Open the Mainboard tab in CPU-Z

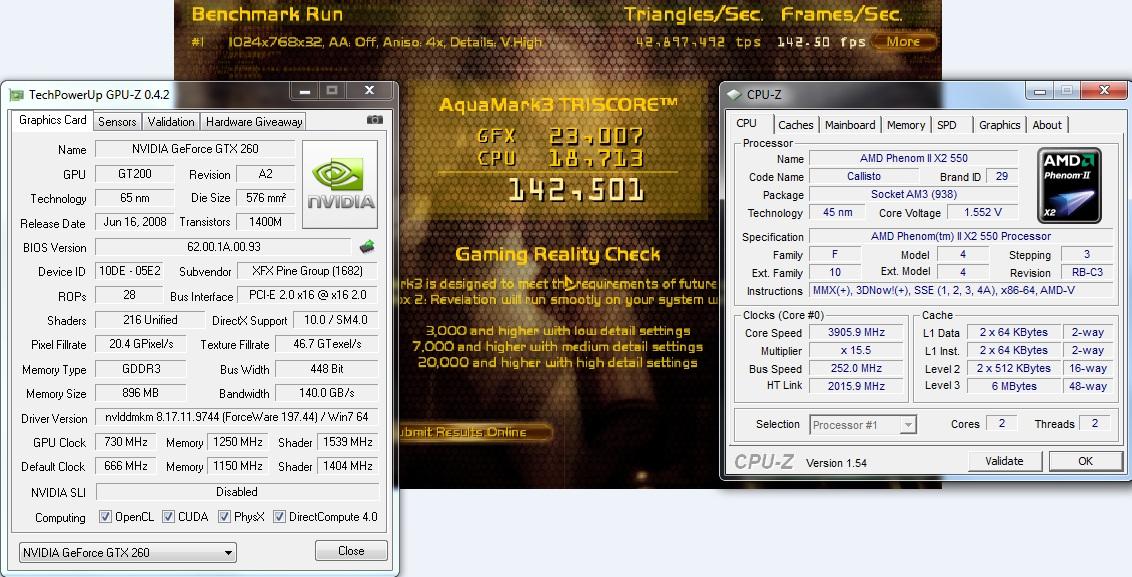click(850, 125)
